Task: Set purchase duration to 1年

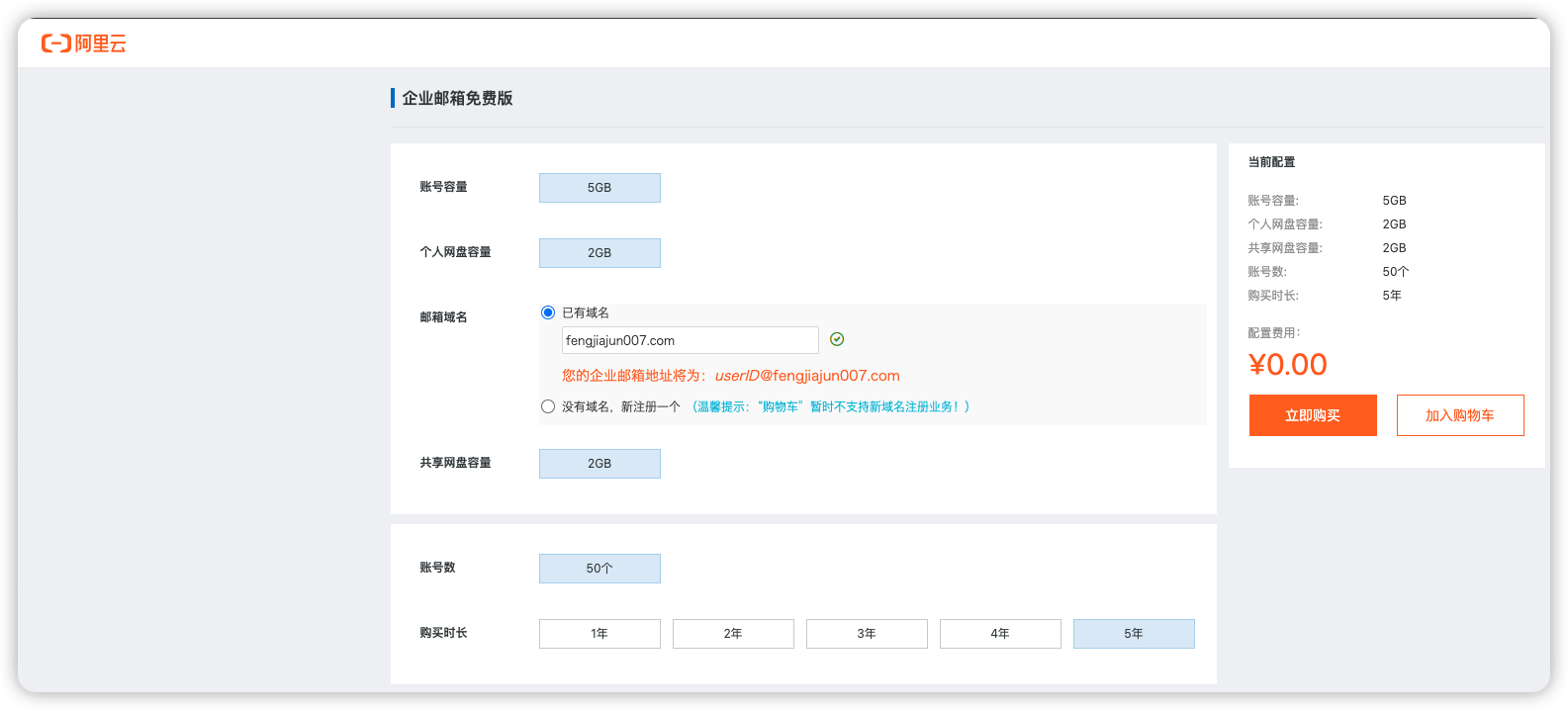Action: click(600, 634)
